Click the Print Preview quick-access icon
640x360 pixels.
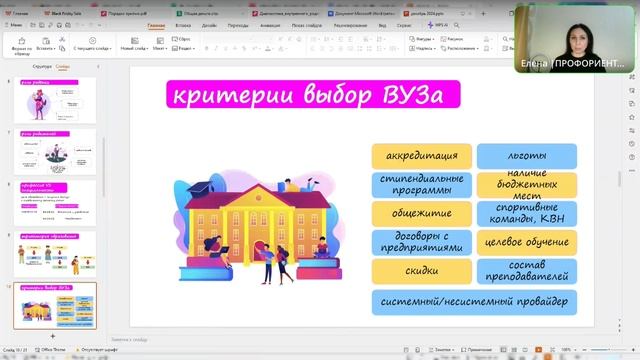[68, 25]
